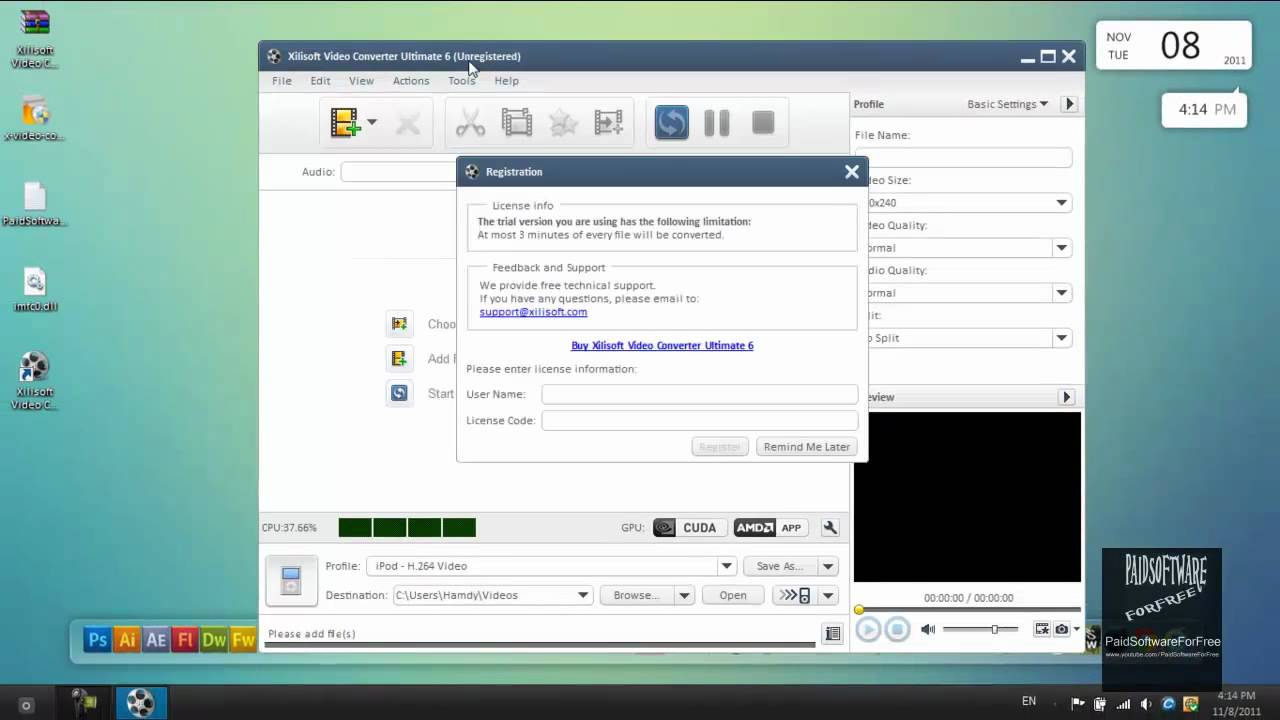Take a snapshot with the camera icon
The height and width of the screenshot is (720, 1280).
point(1061,629)
